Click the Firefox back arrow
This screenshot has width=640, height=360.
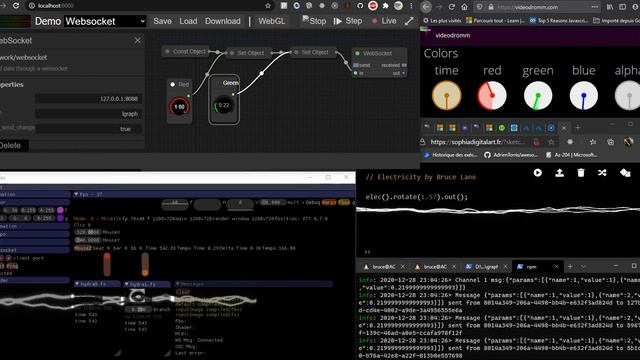click(x=426, y=7)
